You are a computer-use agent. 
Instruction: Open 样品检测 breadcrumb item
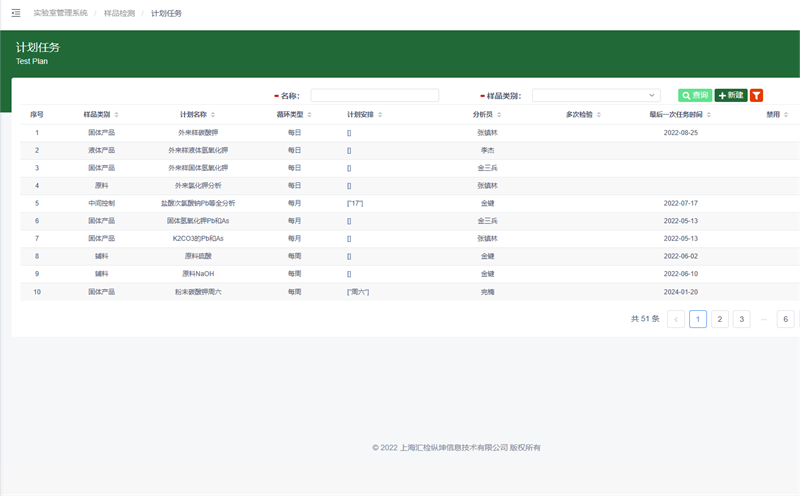click(x=119, y=13)
